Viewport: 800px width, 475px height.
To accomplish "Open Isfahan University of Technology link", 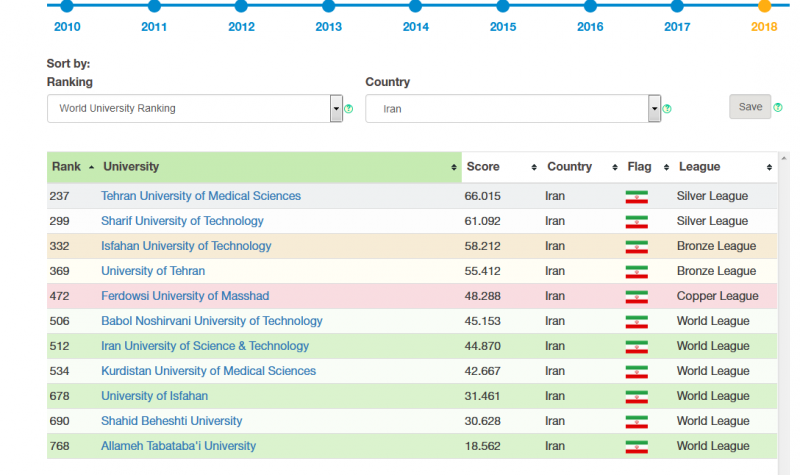I will point(186,246).
